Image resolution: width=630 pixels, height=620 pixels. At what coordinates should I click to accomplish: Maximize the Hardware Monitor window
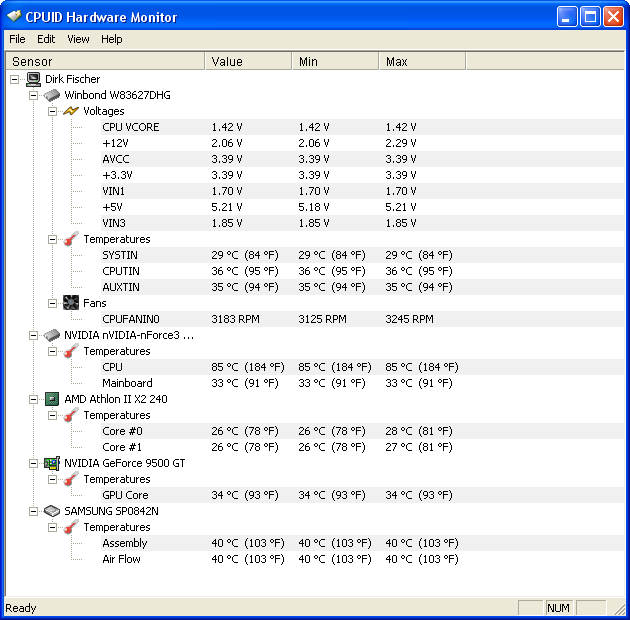pos(590,17)
